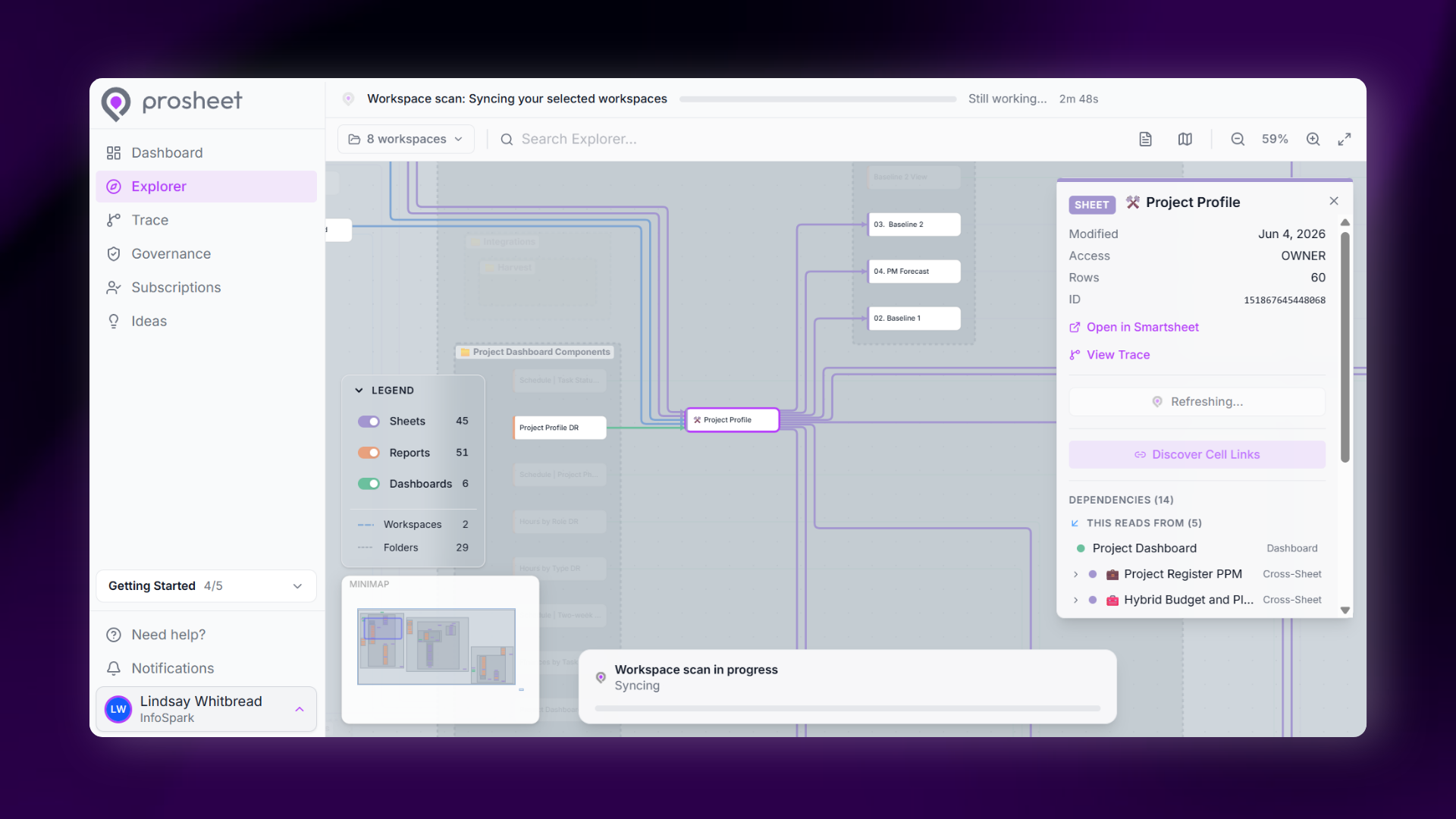Navigate to Ideas
Image resolution: width=1456 pixels, height=819 pixels.
click(206, 321)
